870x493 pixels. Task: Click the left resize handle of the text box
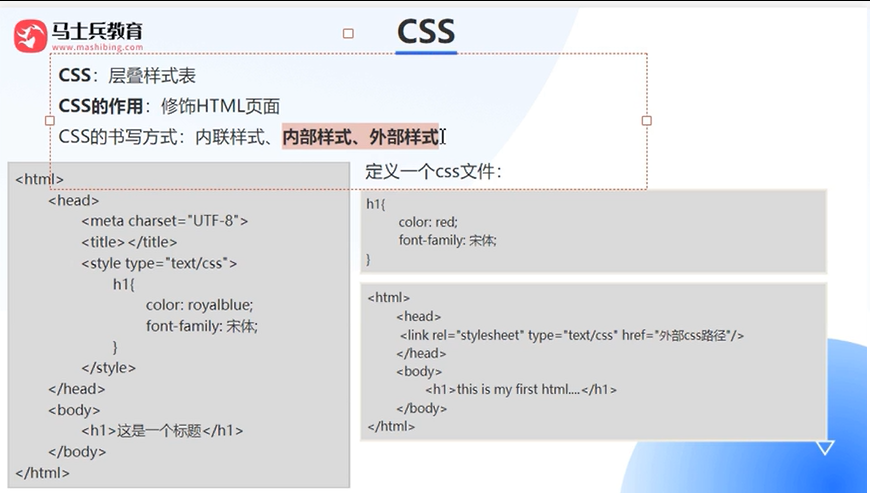tap(49, 120)
